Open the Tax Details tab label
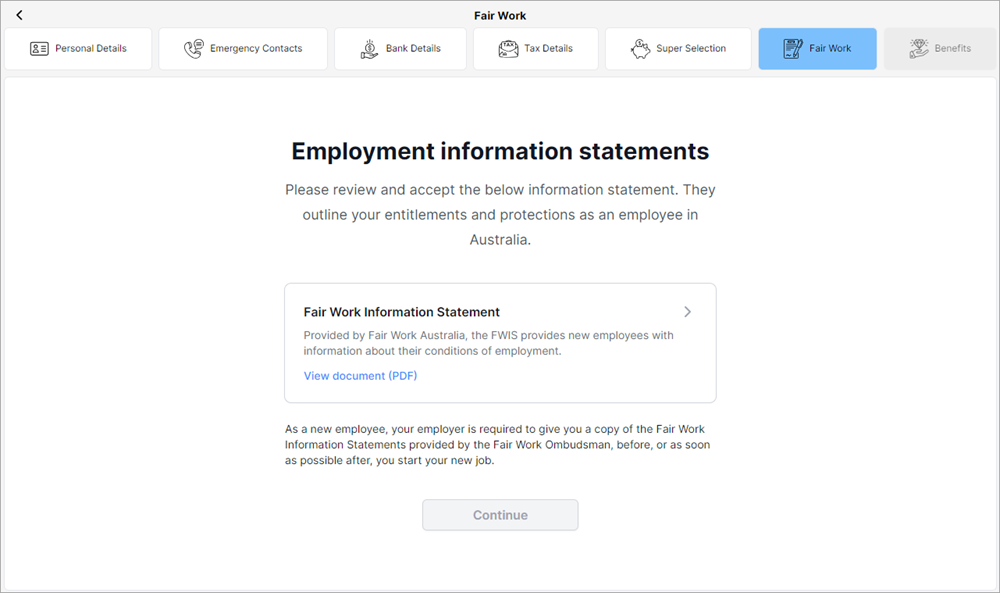 (x=549, y=48)
